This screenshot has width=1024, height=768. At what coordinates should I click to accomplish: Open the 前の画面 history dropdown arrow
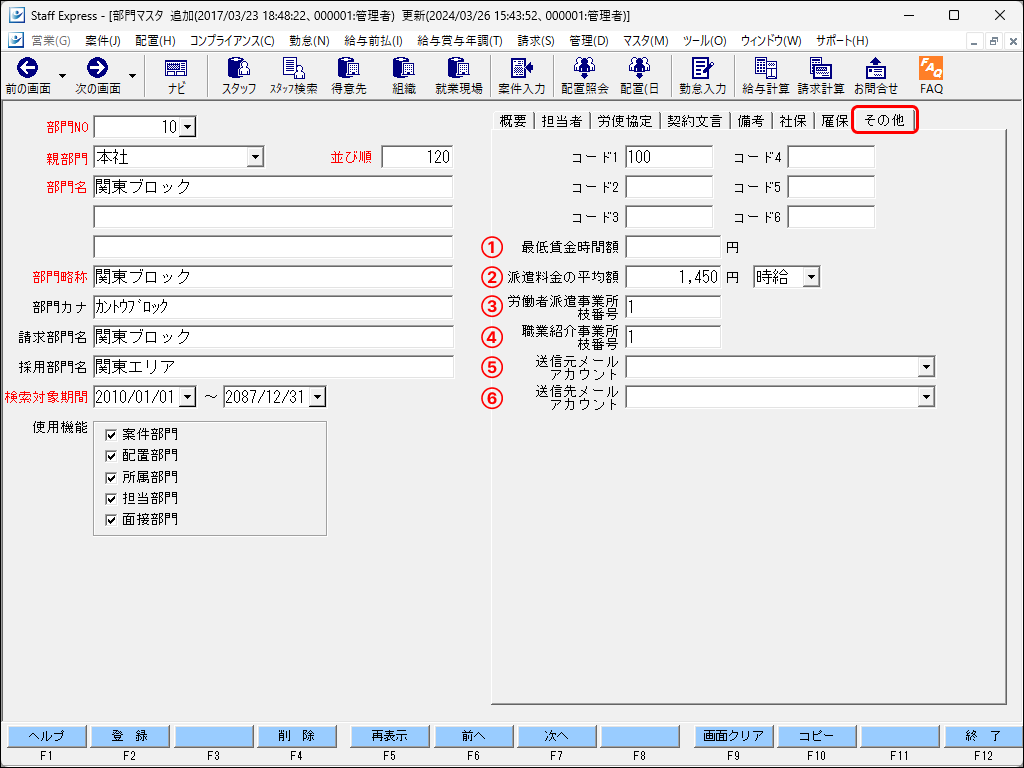point(63,76)
